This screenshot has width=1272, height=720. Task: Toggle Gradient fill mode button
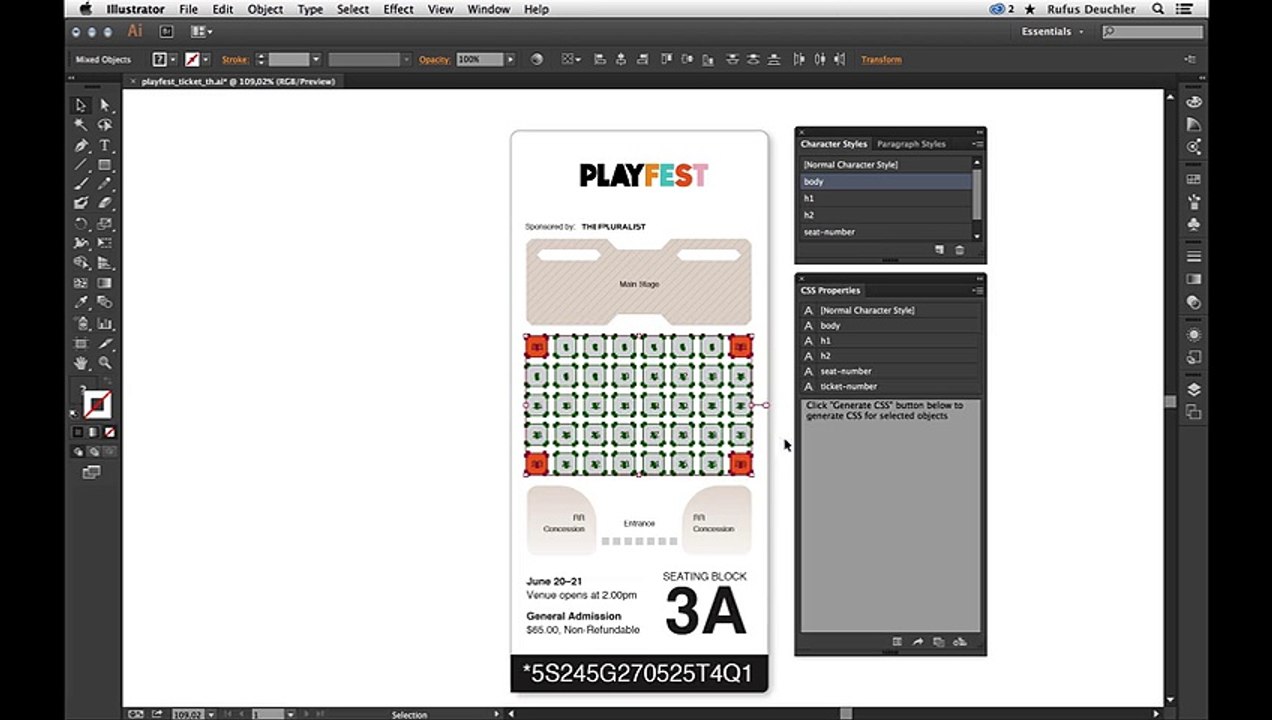click(94, 432)
